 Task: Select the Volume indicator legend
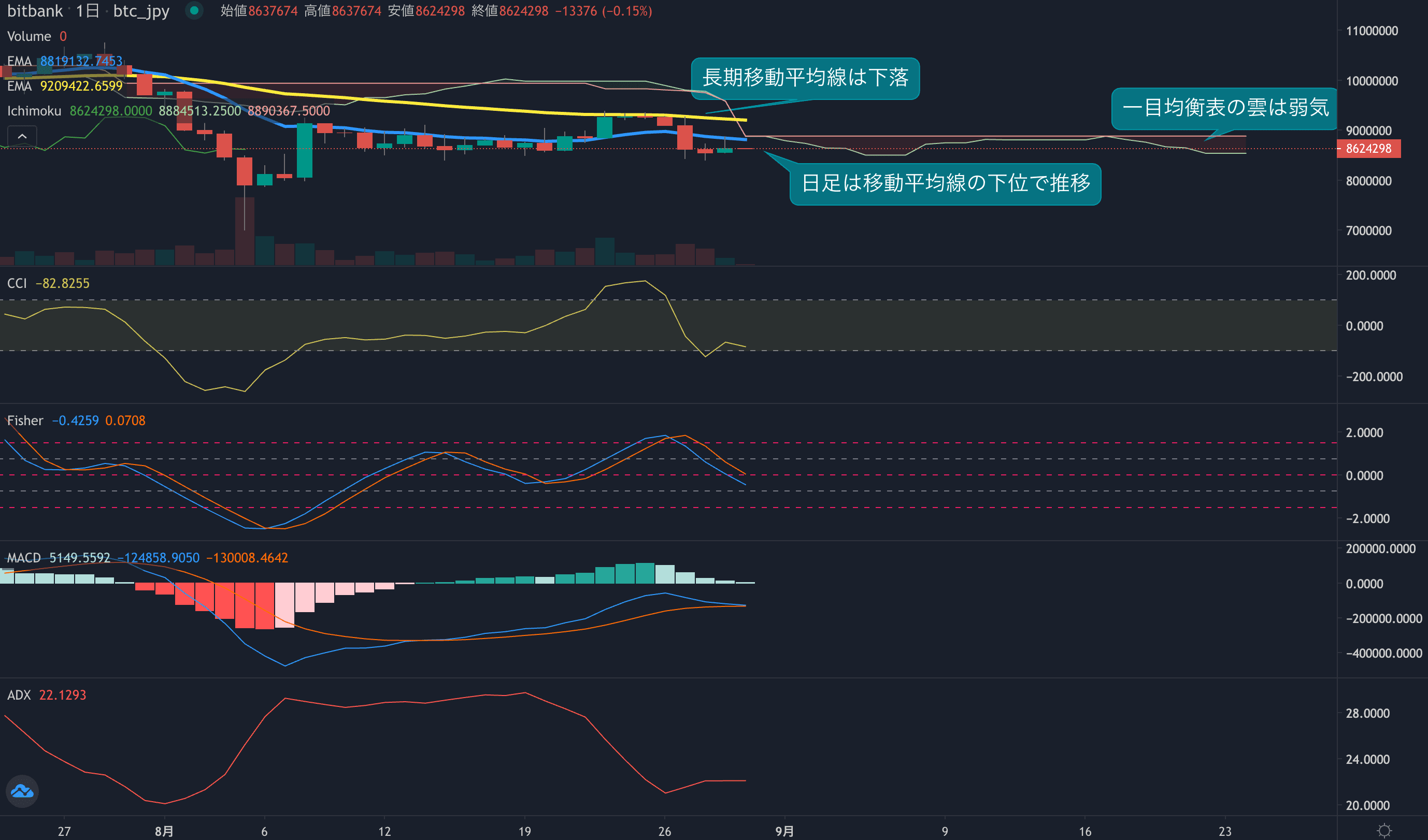29,36
